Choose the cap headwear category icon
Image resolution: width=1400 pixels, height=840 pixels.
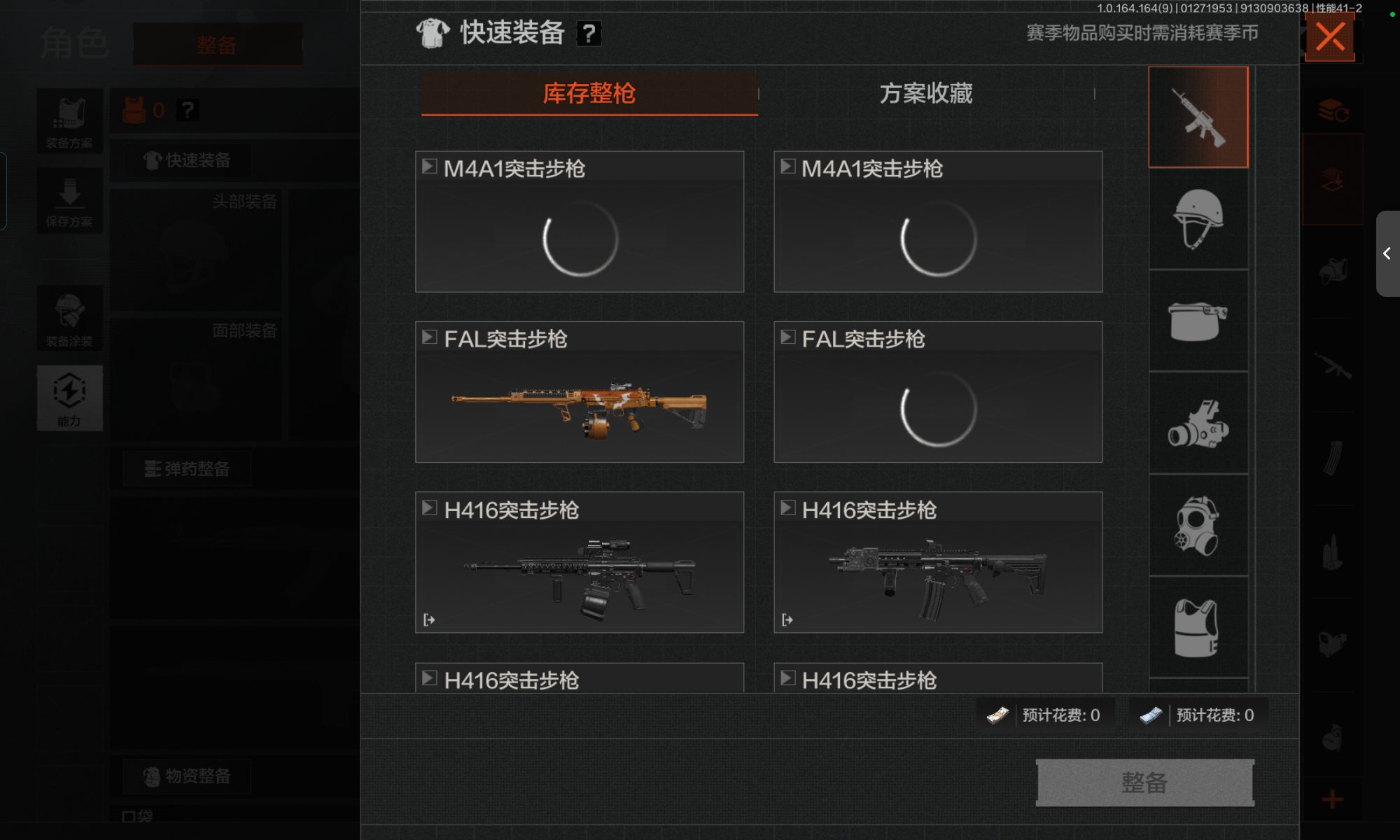click(x=1198, y=321)
